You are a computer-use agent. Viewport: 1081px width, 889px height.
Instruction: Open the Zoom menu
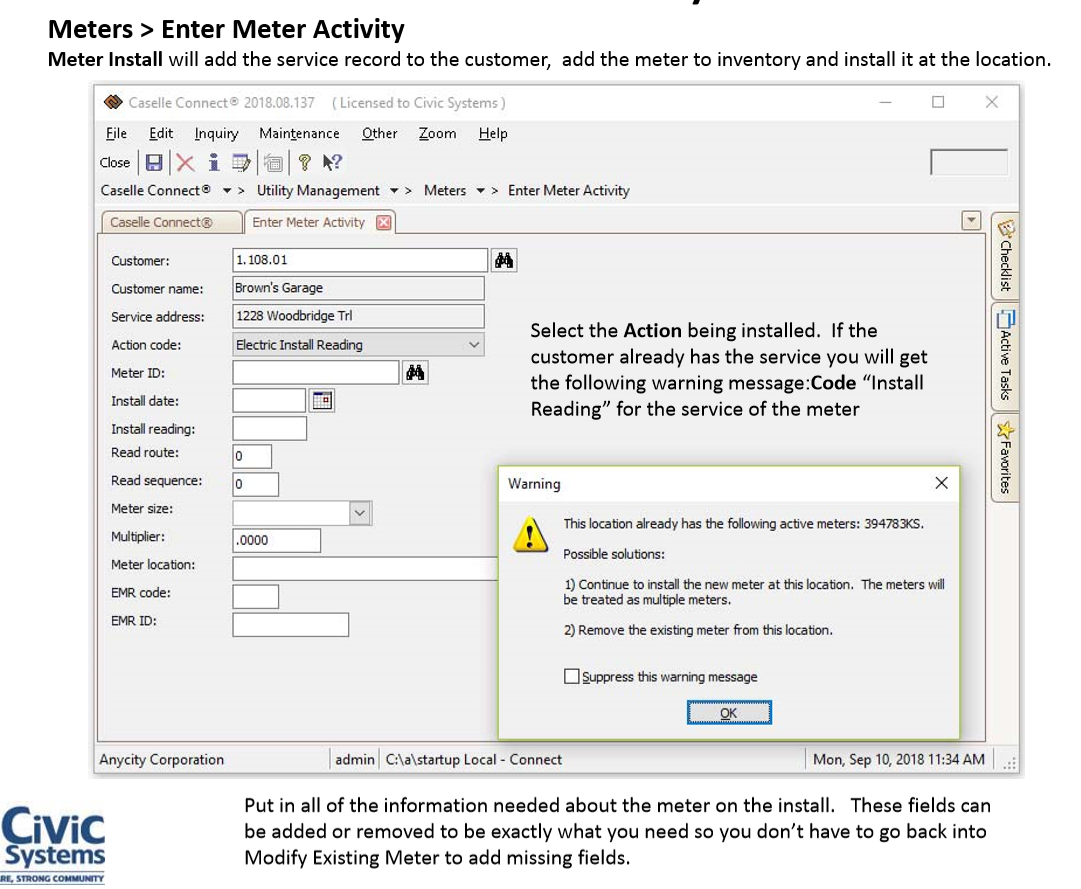437,133
